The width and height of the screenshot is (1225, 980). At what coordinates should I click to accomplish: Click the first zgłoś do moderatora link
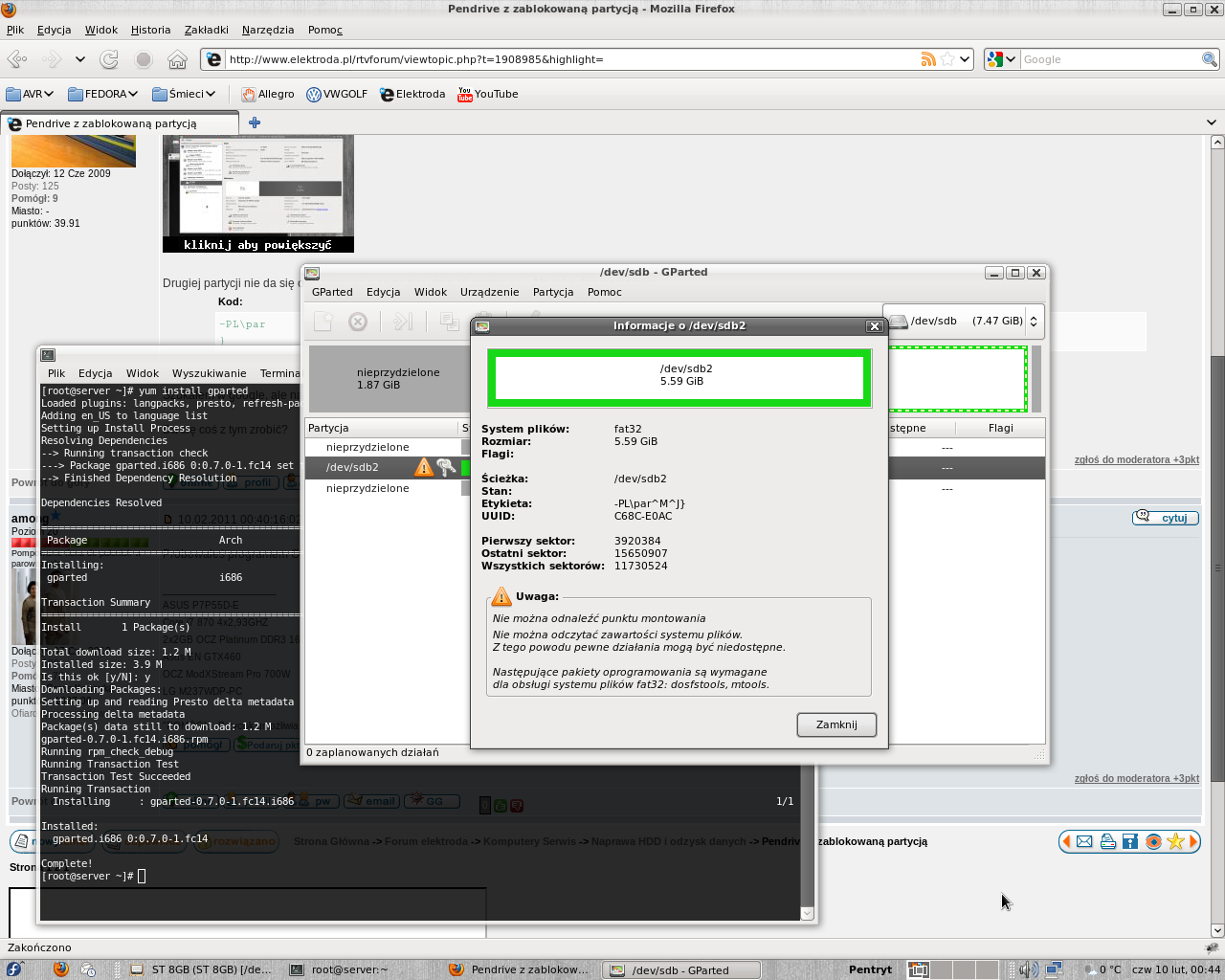[1137, 460]
